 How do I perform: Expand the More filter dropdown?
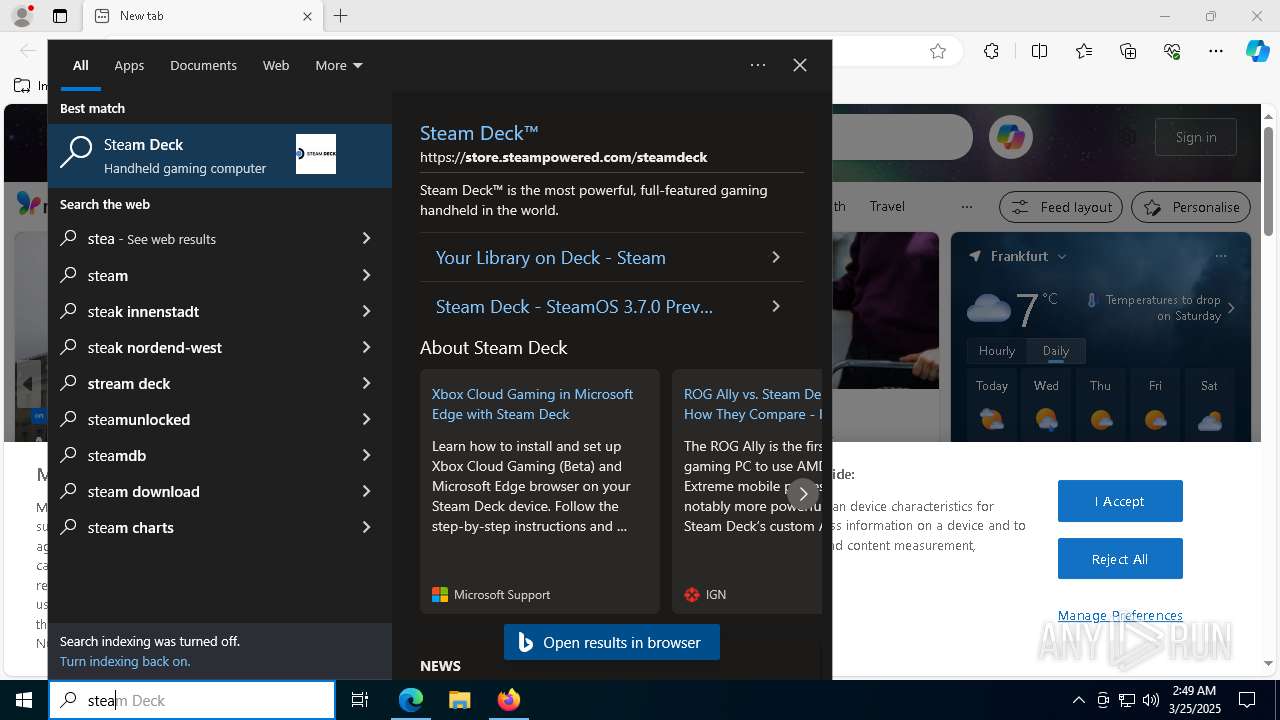339,65
